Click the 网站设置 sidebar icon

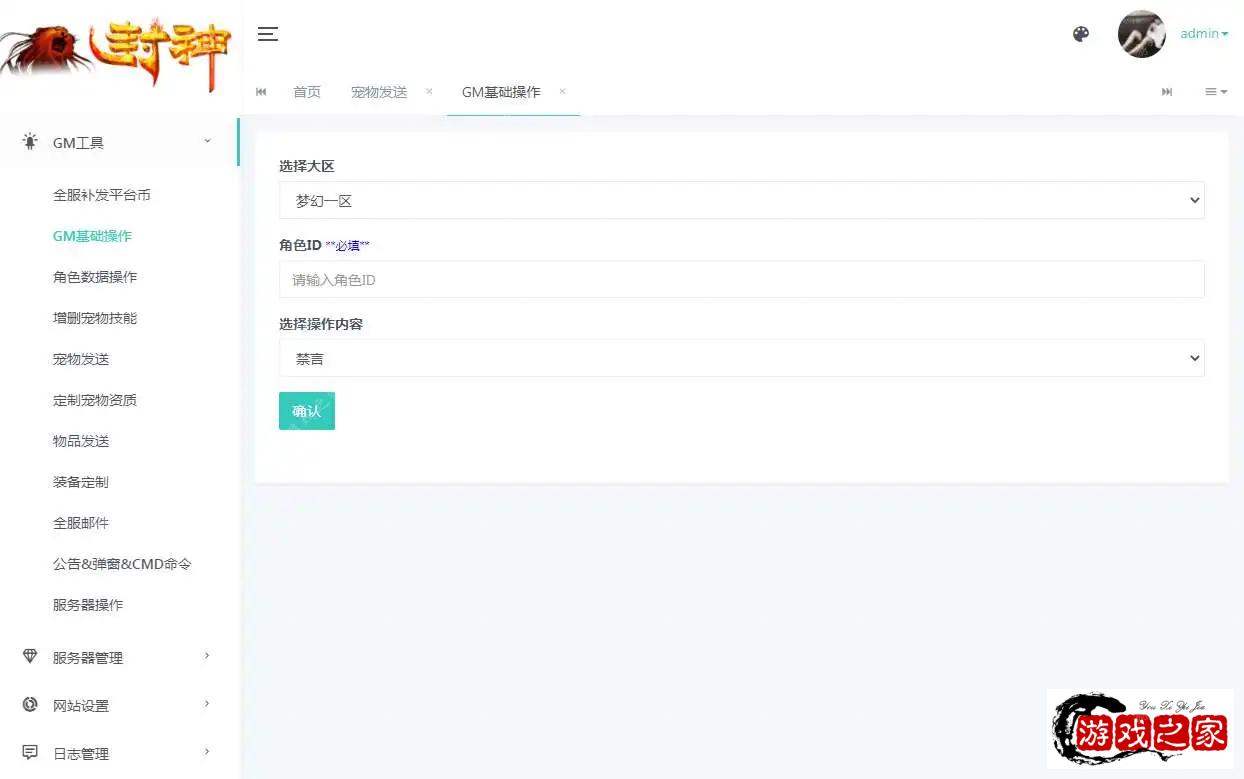[30, 705]
